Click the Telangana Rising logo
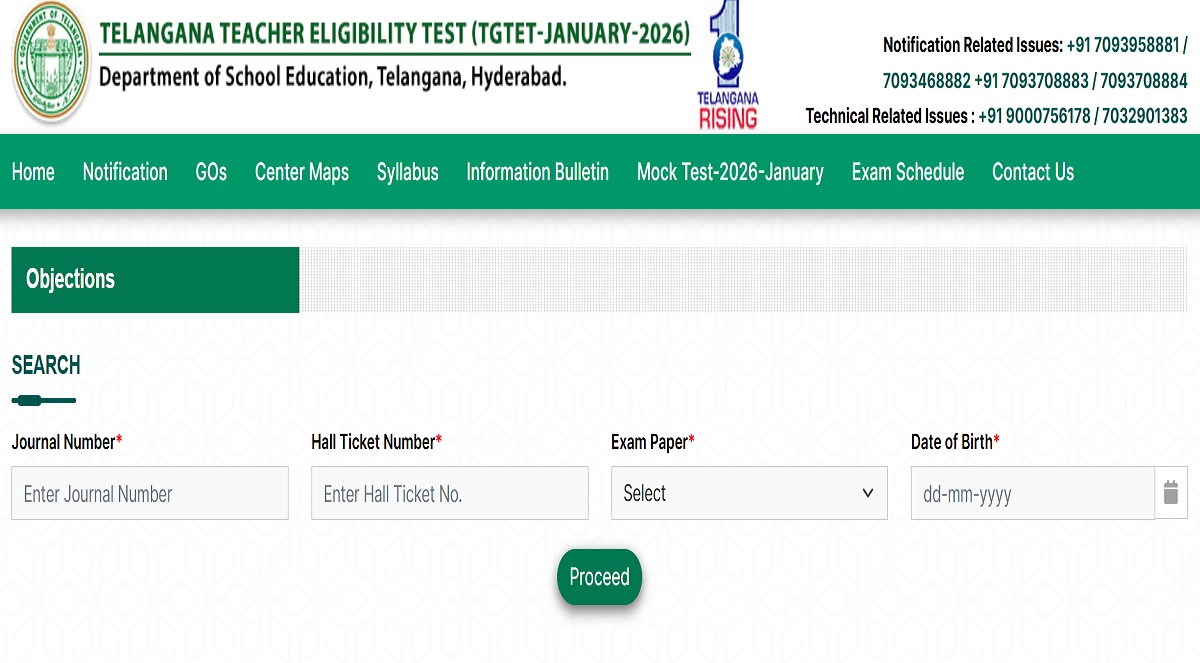This screenshot has width=1200, height=663. coord(727,65)
